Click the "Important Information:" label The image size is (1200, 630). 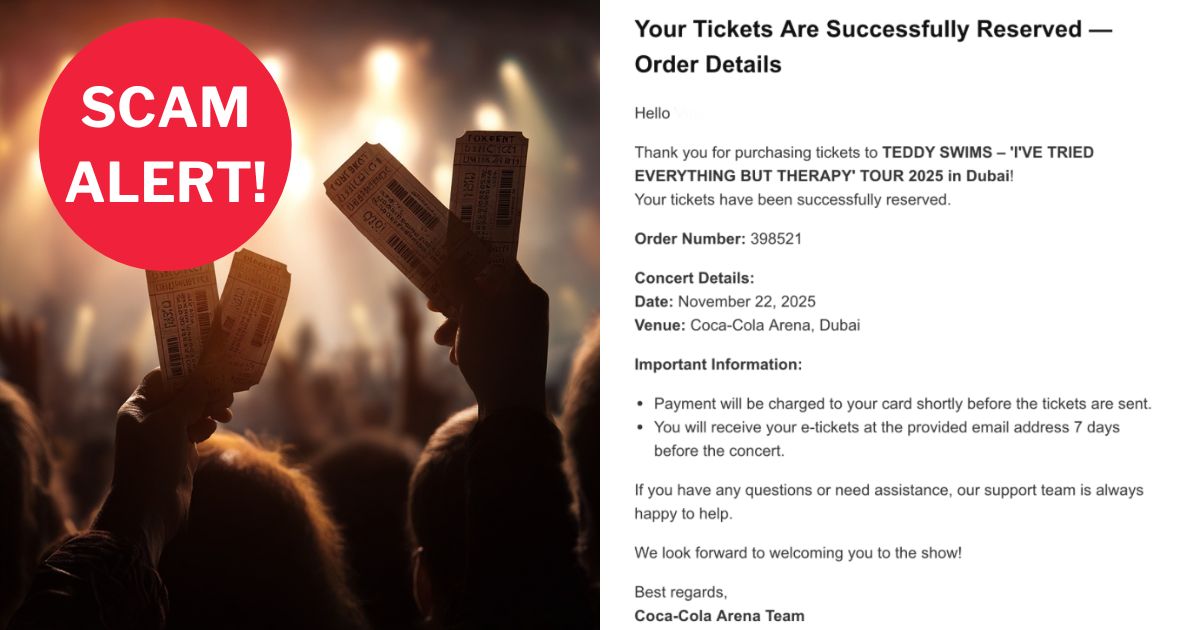(x=717, y=365)
